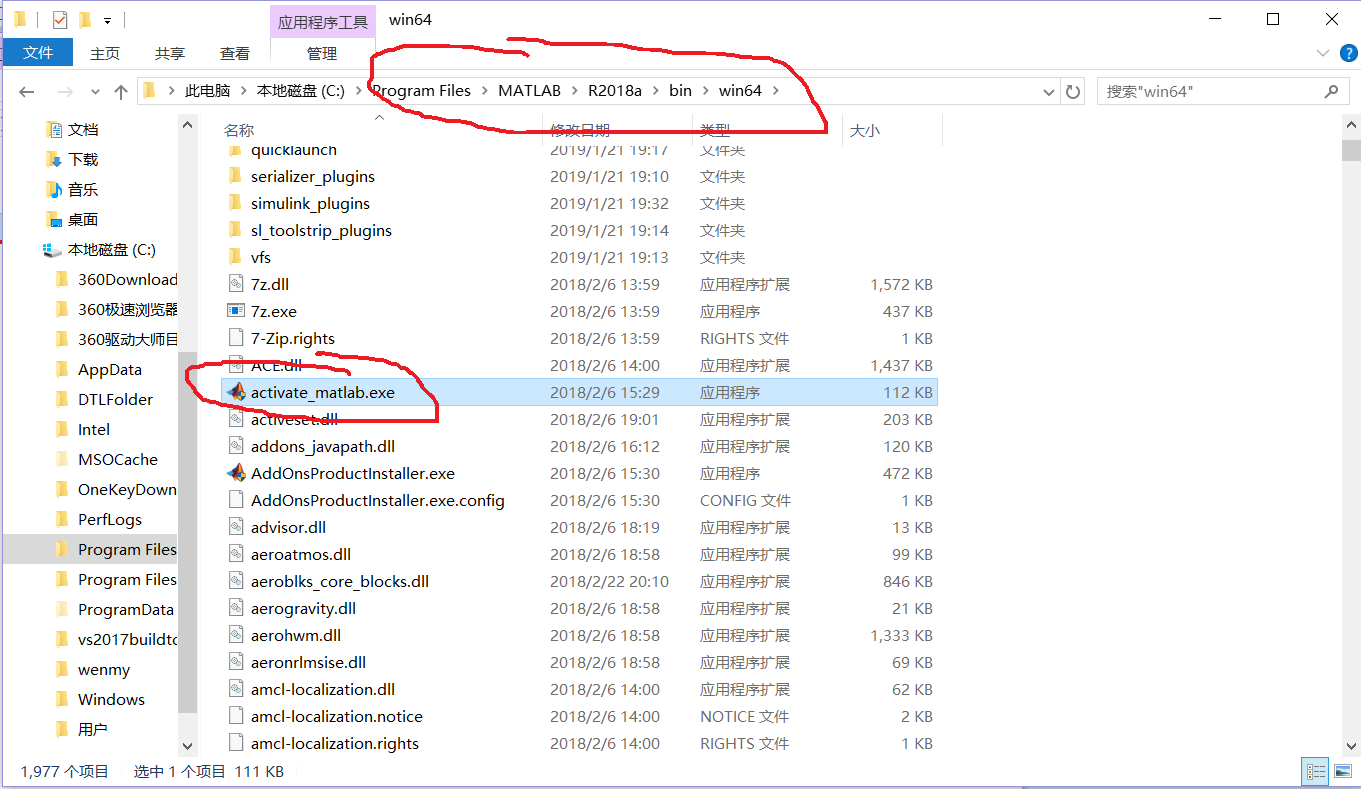
Task: Click the navigation pane scroll-down arrow
Action: pyautogui.click(x=187, y=745)
